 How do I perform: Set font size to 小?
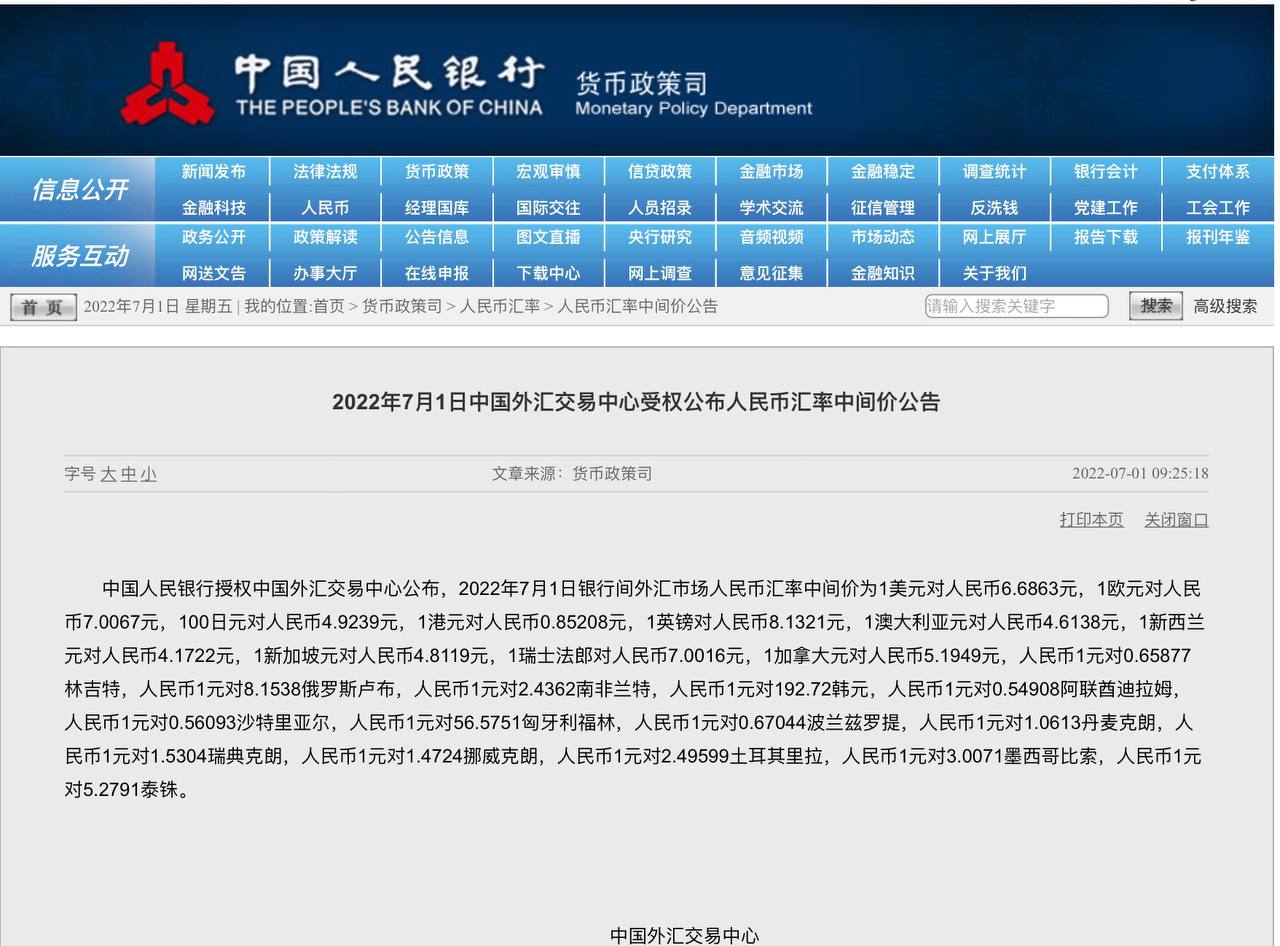(x=148, y=474)
